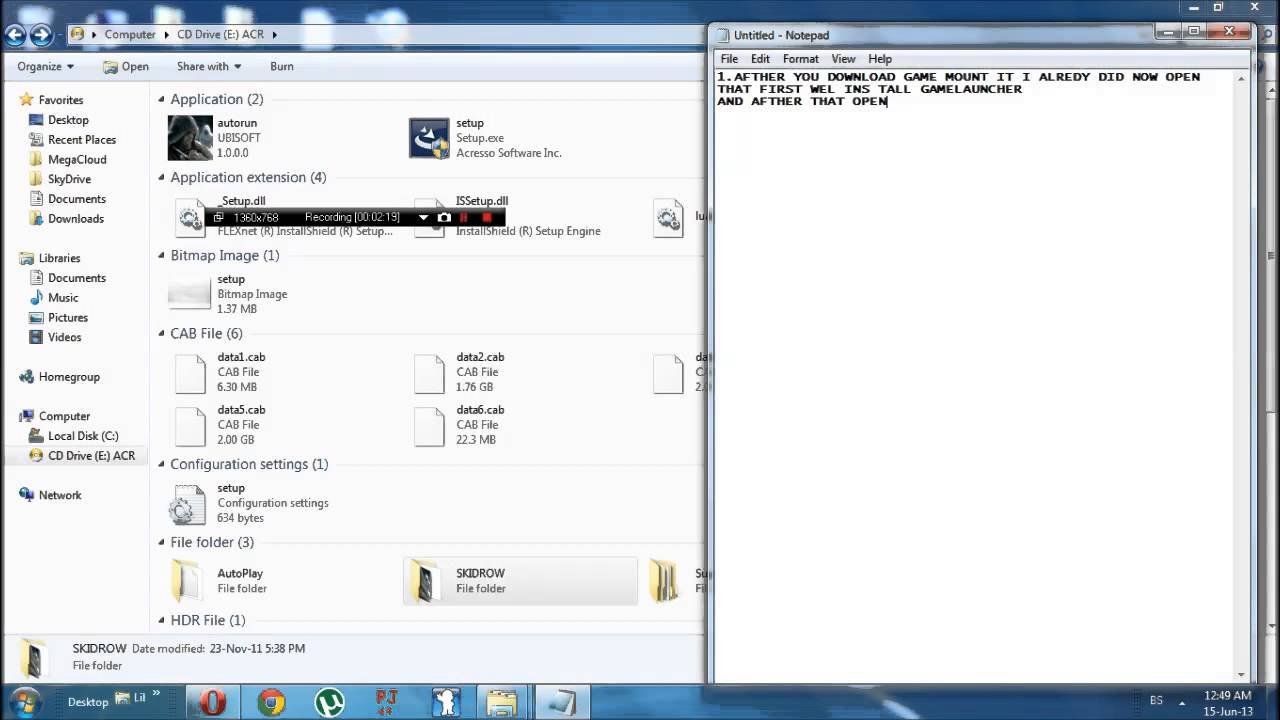Open Notepad Edit menu
The width and height of the screenshot is (1280, 720).
coord(760,59)
